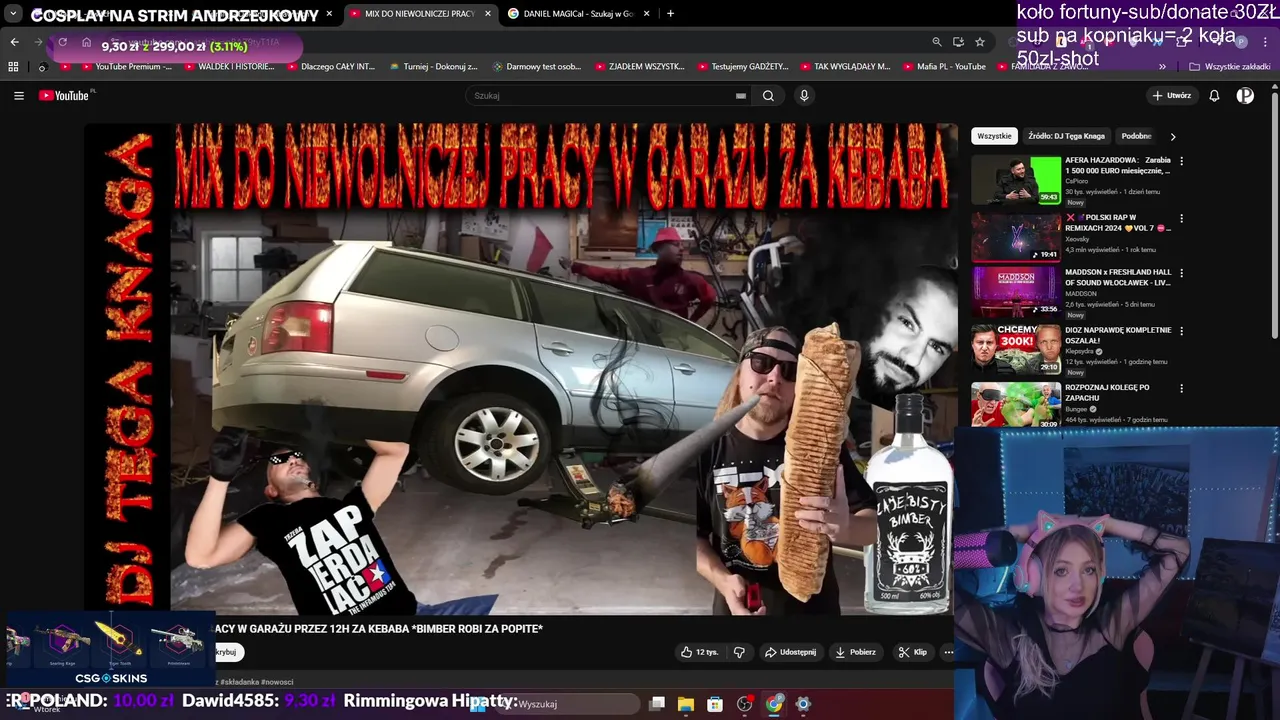The width and height of the screenshot is (1280, 720).
Task: Switch to DANIEL MAGICal Google search tab
Action: click(578, 14)
